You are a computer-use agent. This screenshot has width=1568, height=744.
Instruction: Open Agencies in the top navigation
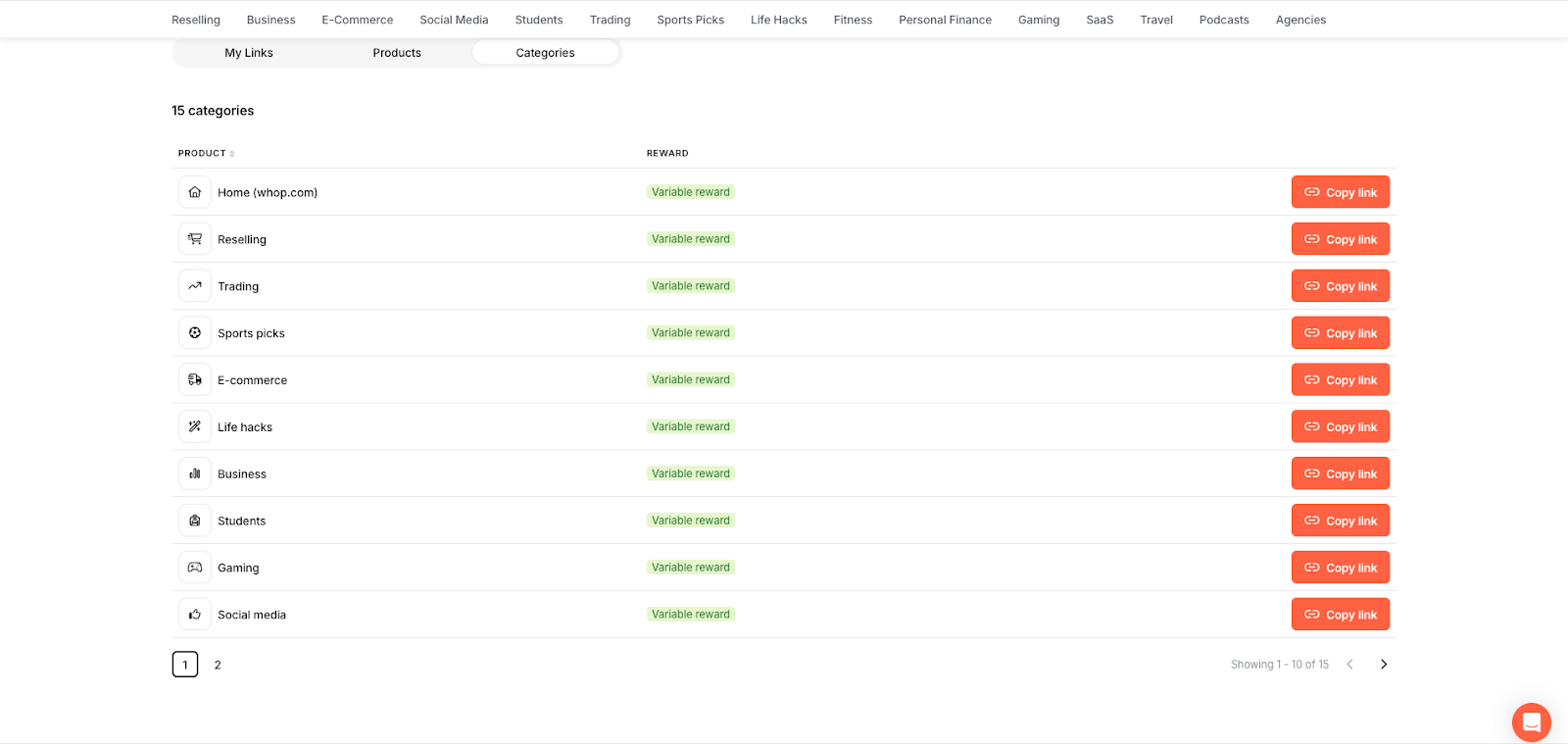1301,20
